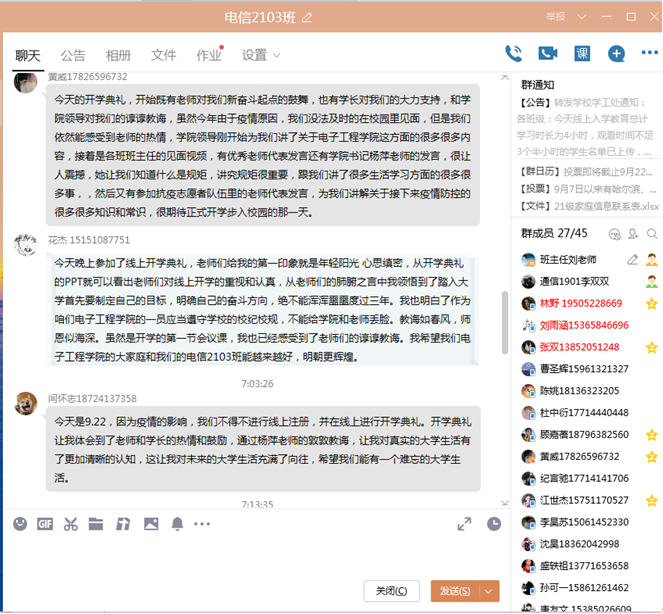Click the send image icon
This screenshot has width=663, height=614.
tap(150, 523)
